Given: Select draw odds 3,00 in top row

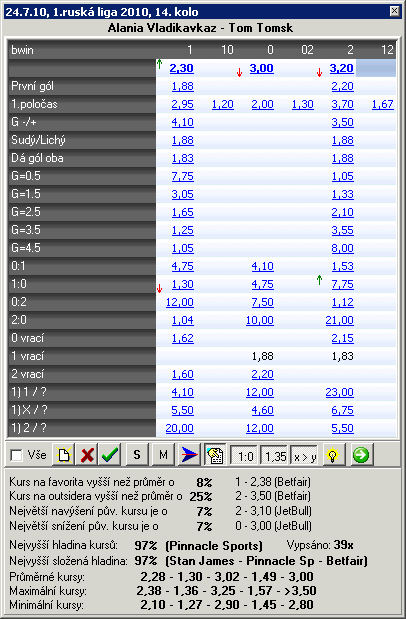Looking at the screenshot, I should [x=261, y=68].
